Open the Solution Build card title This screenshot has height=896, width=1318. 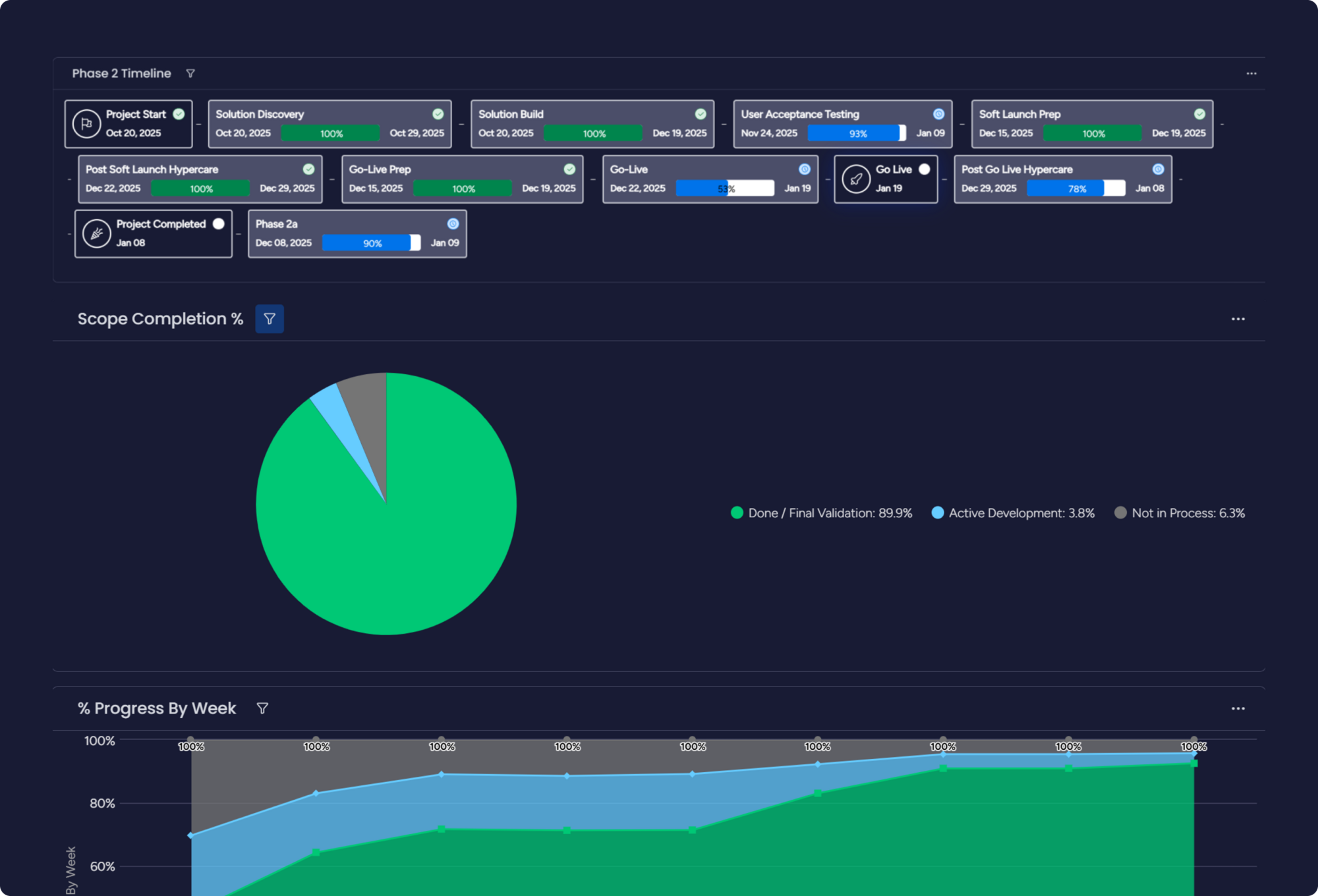511,114
